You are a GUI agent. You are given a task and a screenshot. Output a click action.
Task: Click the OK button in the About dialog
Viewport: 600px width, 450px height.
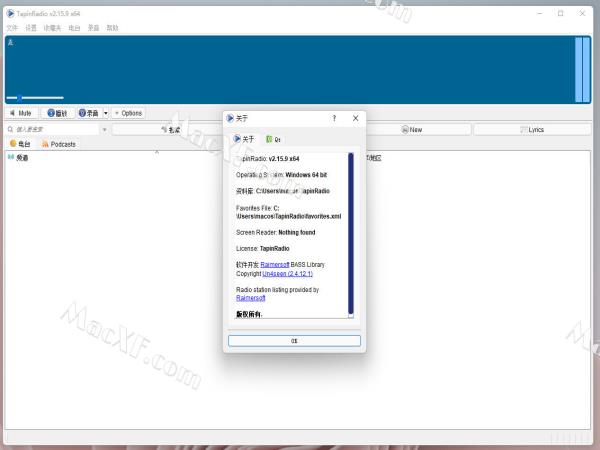click(294, 341)
